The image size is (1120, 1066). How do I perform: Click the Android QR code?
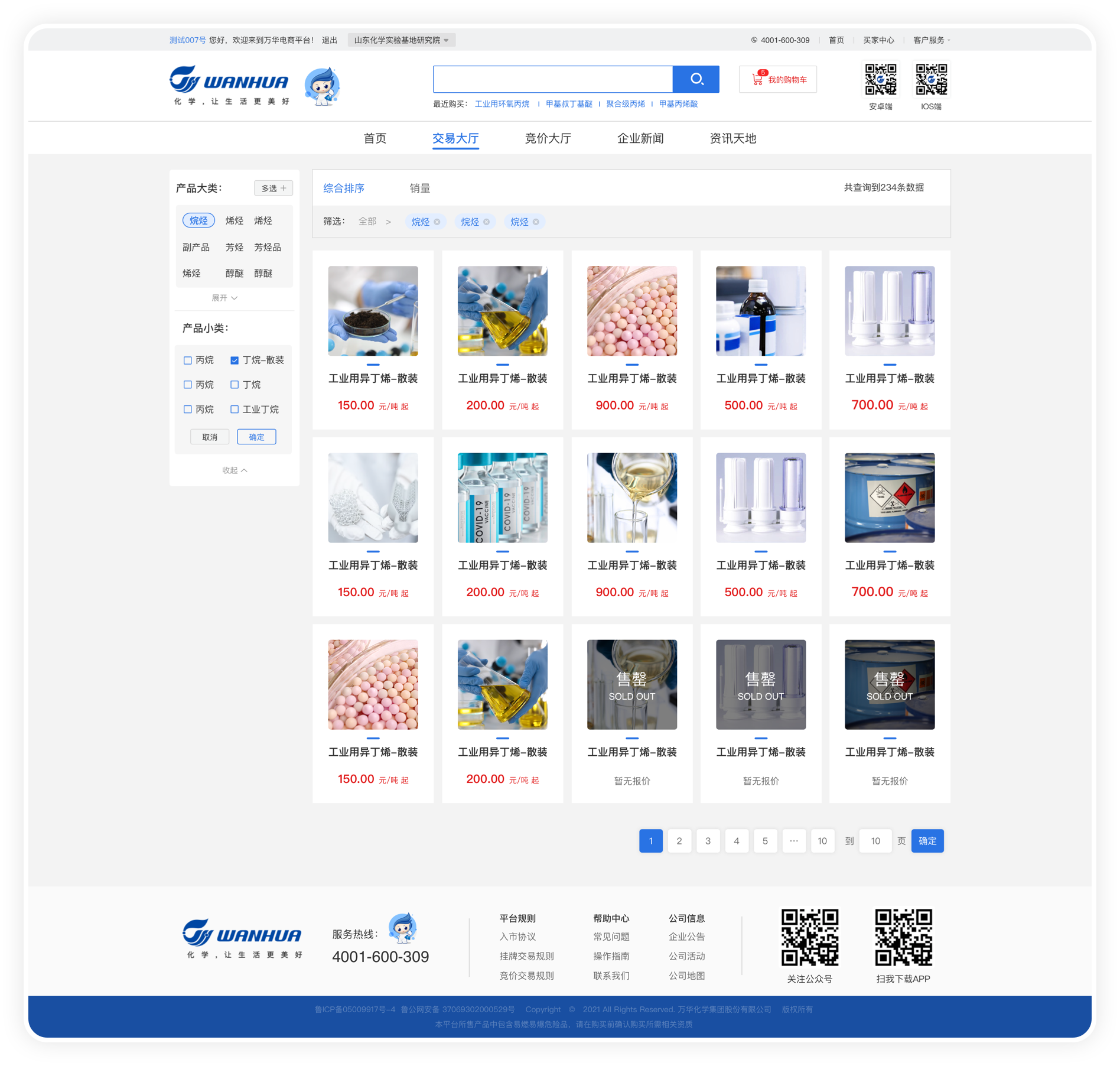tap(880, 79)
